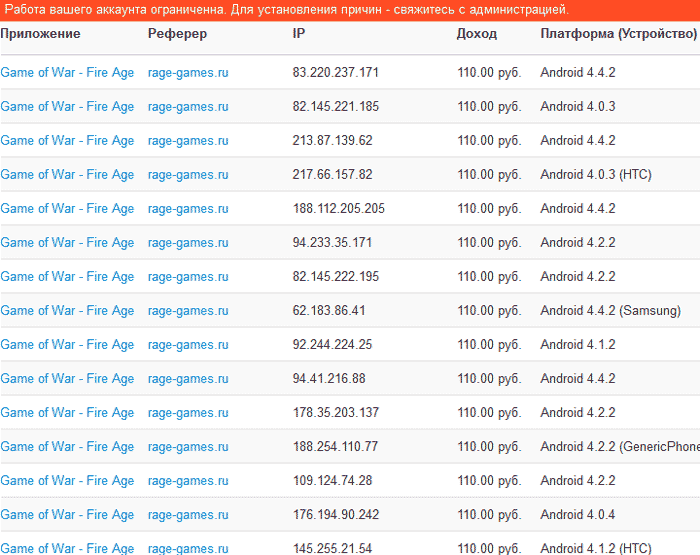Click the Реферер column header
700x555 pixels.
tap(177, 34)
